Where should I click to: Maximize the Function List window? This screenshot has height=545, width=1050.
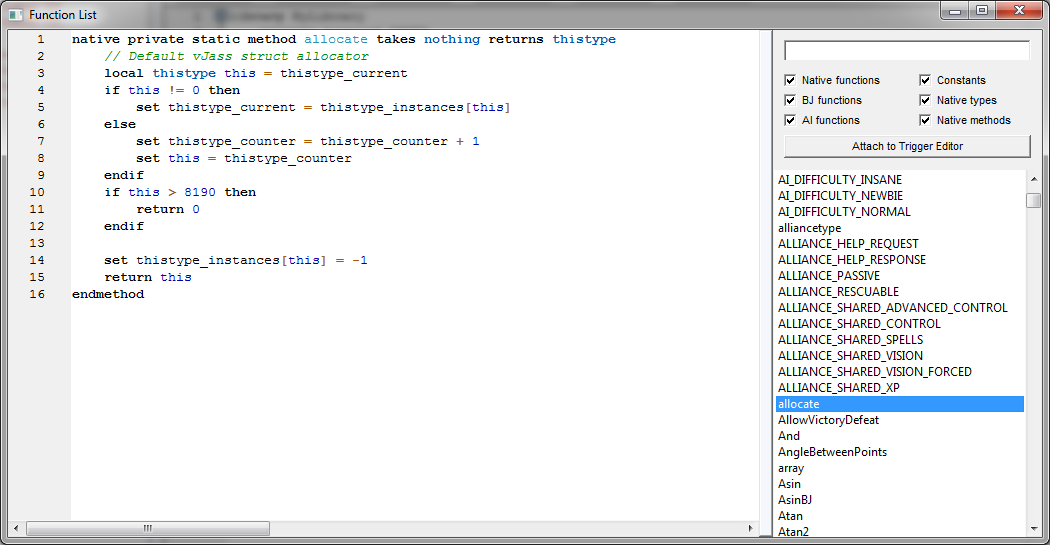coord(982,10)
